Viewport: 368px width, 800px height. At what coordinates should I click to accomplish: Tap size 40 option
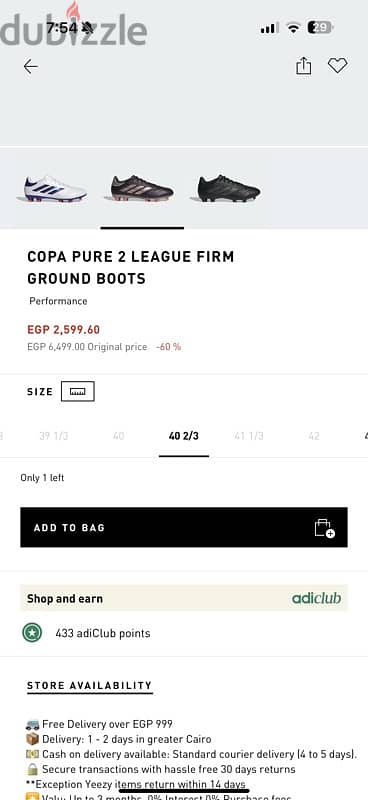click(x=118, y=436)
